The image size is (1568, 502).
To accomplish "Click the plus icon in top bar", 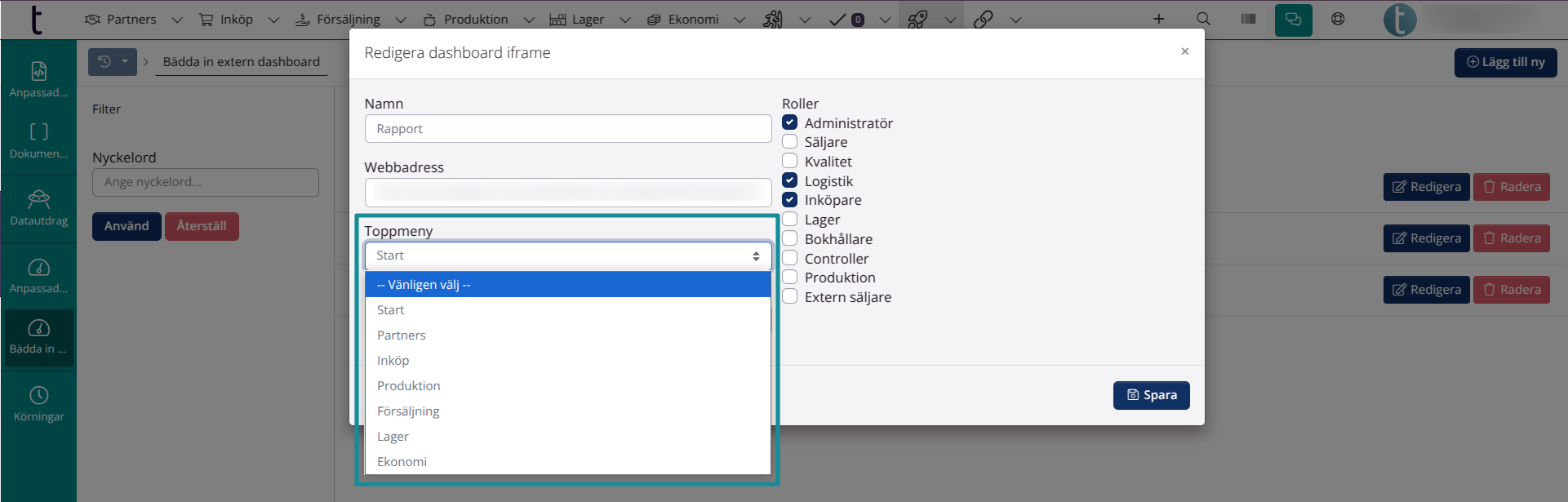I will coord(1158,19).
